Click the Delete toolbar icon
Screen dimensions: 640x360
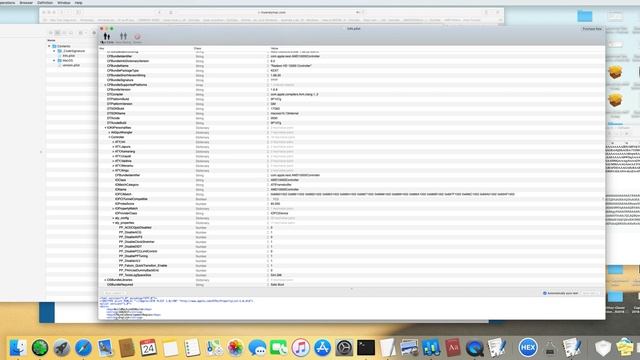click(x=138, y=38)
